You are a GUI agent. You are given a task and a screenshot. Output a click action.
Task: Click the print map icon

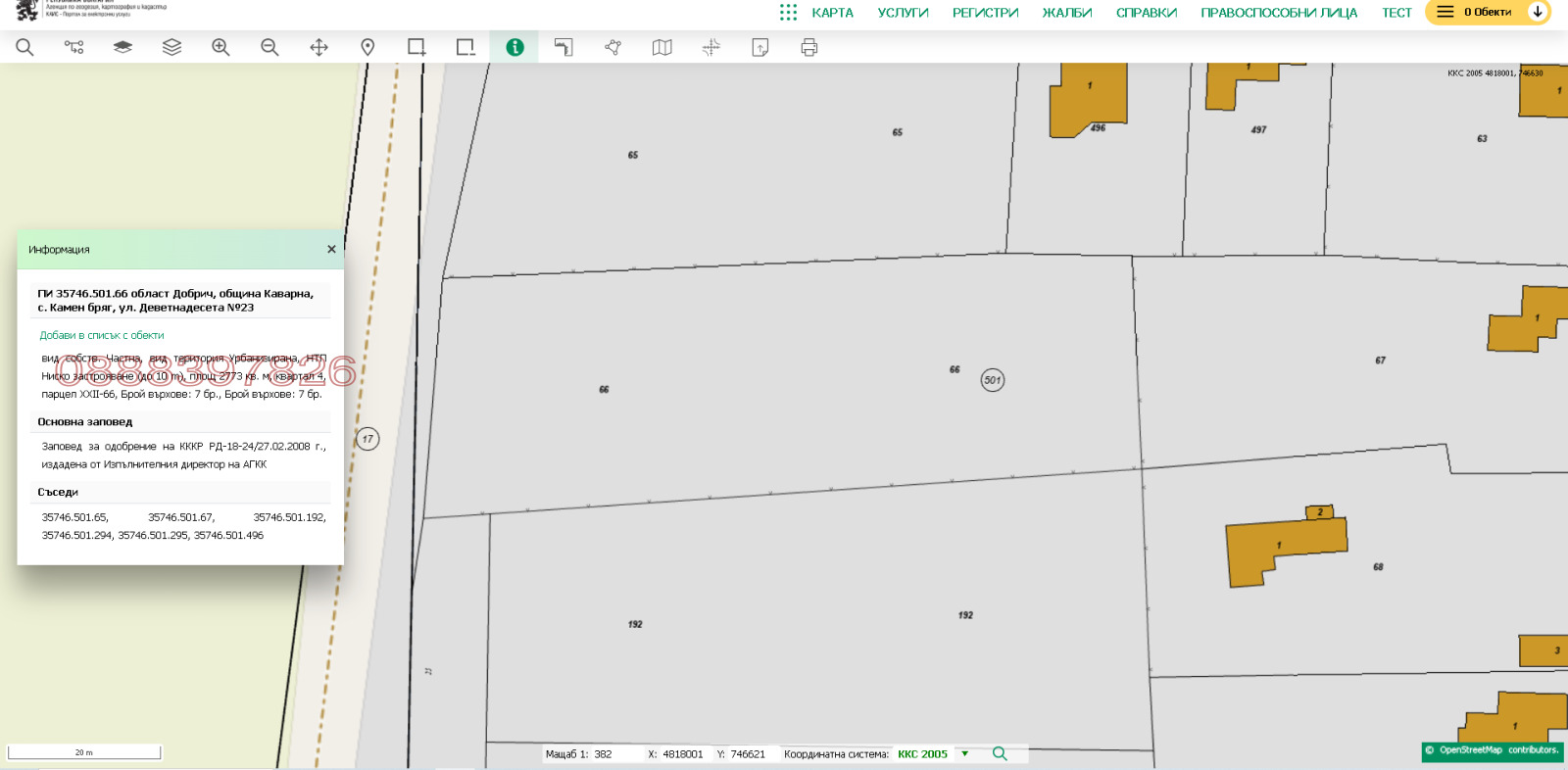pyautogui.click(x=808, y=47)
